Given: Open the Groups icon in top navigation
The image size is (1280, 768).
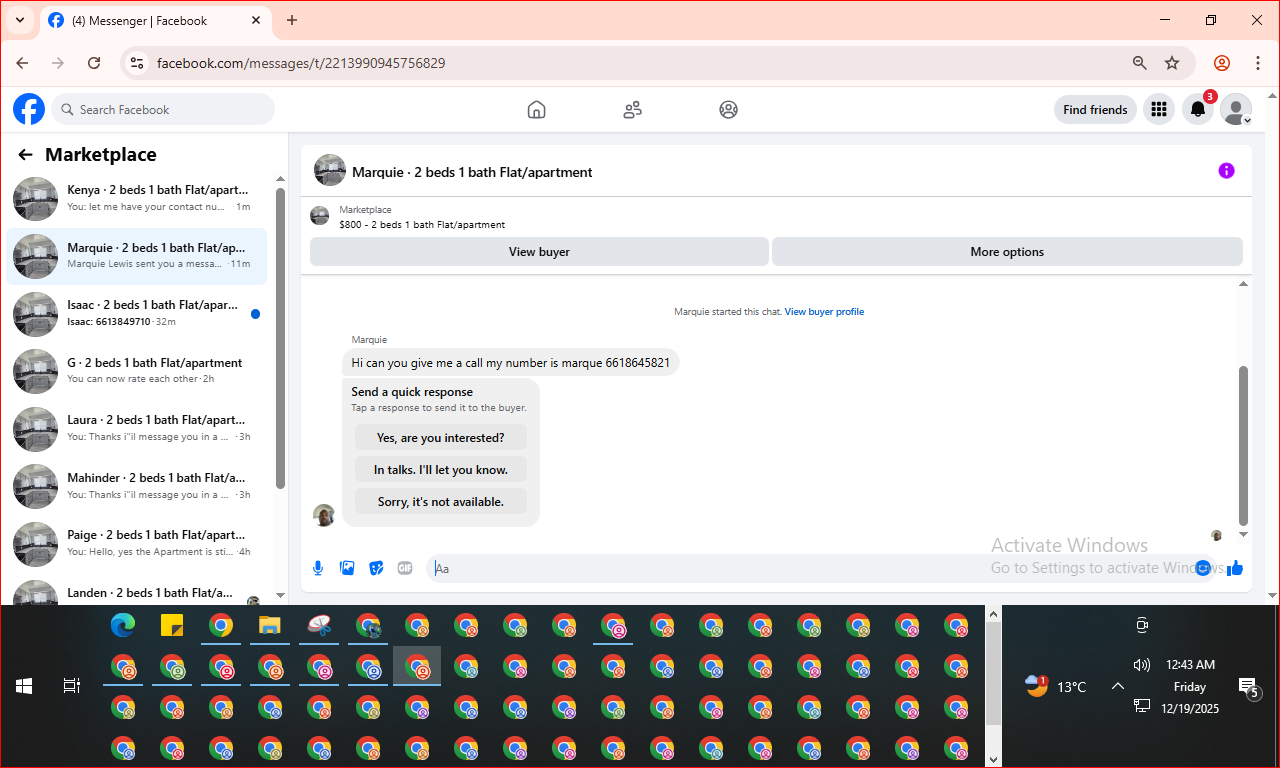Looking at the screenshot, I should pos(728,110).
